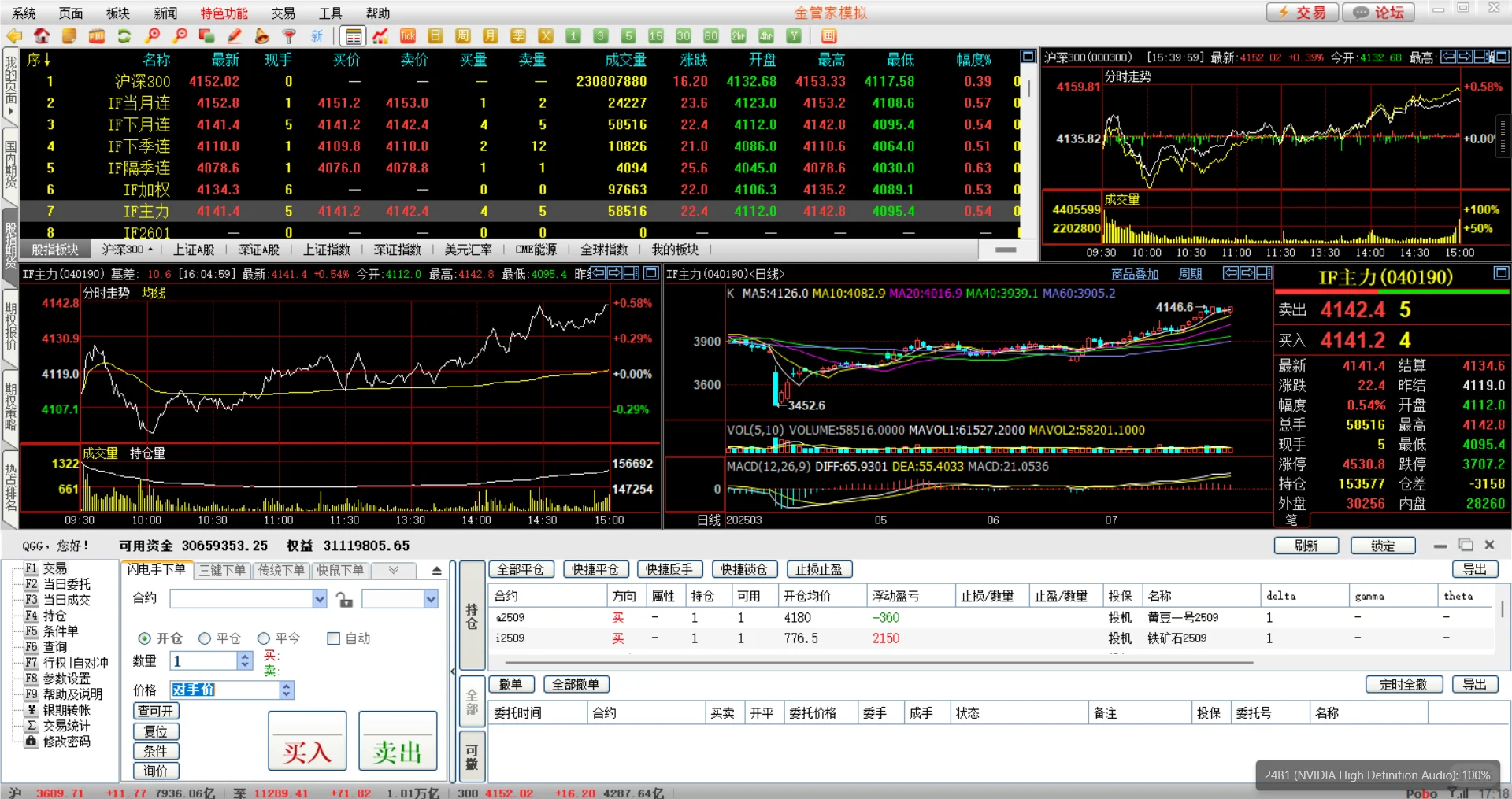Click the 全部平仓 button
The height and width of the screenshot is (799, 1512).
[x=521, y=569]
